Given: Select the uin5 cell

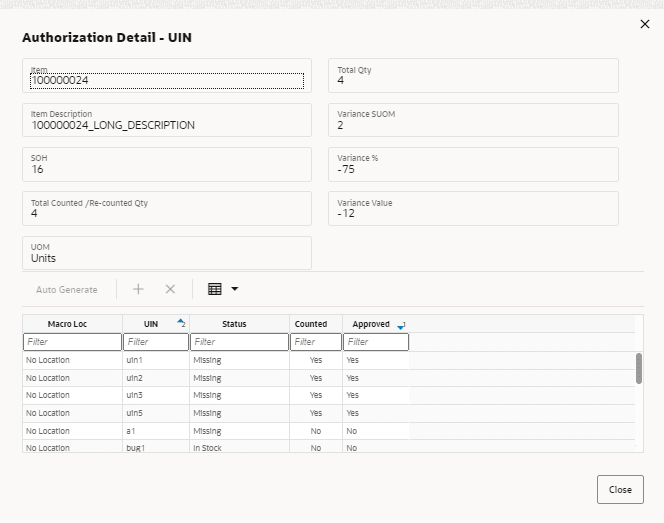Looking at the screenshot, I should 156,413.
